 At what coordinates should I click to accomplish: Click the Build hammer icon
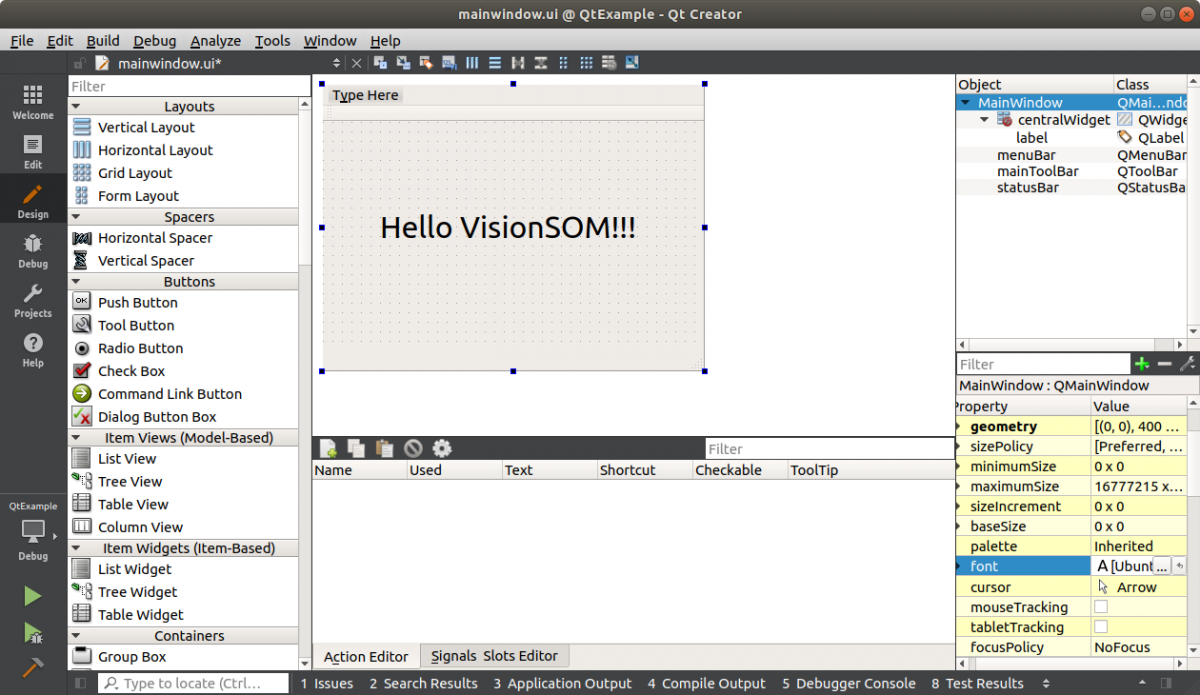(x=33, y=668)
